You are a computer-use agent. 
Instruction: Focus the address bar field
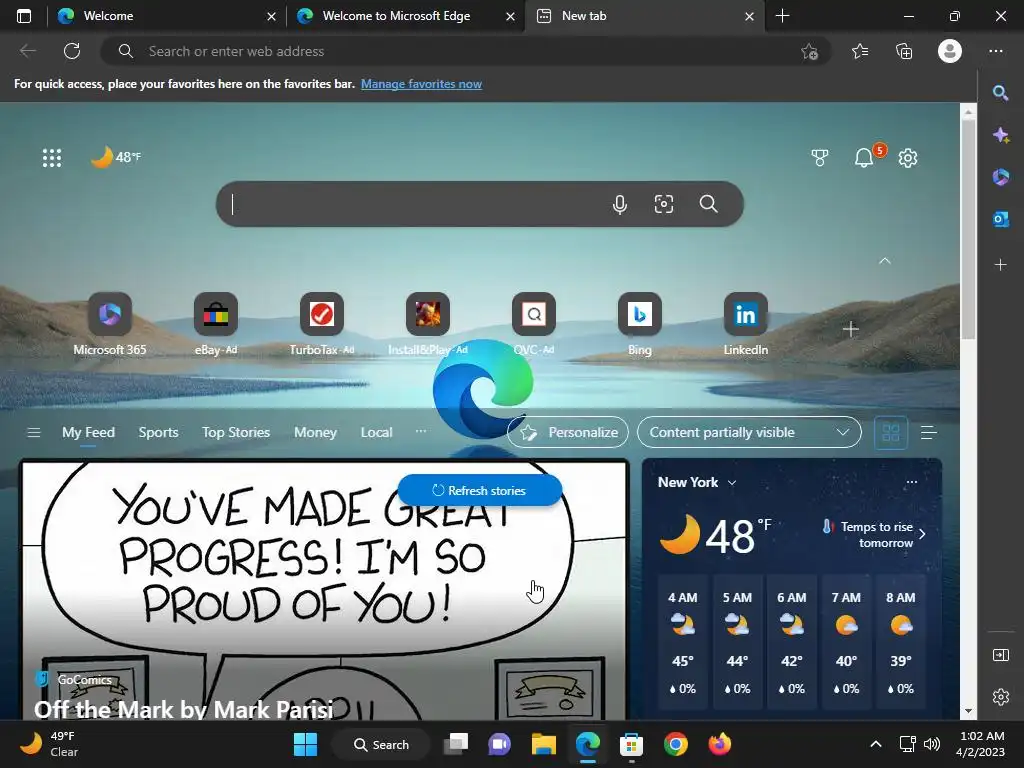(x=466, y=51)
